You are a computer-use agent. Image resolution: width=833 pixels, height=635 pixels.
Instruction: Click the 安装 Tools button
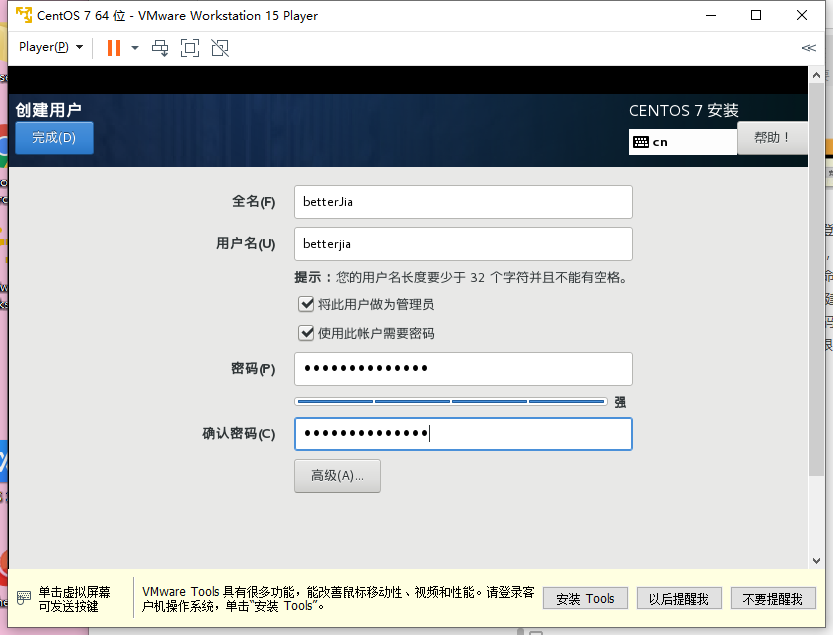[x=585, y=599]
